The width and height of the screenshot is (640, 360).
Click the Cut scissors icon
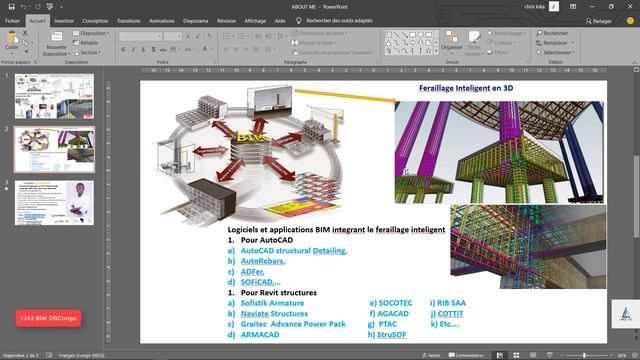[25, 33]
